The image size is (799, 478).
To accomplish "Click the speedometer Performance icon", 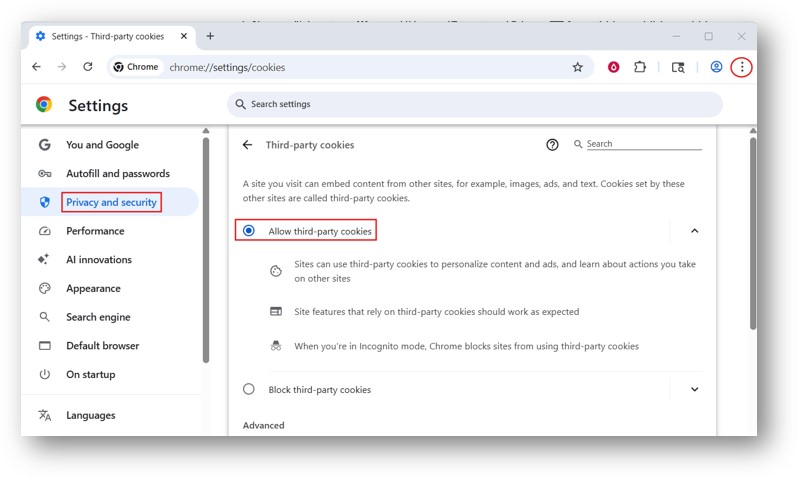I will pos(45,231).
